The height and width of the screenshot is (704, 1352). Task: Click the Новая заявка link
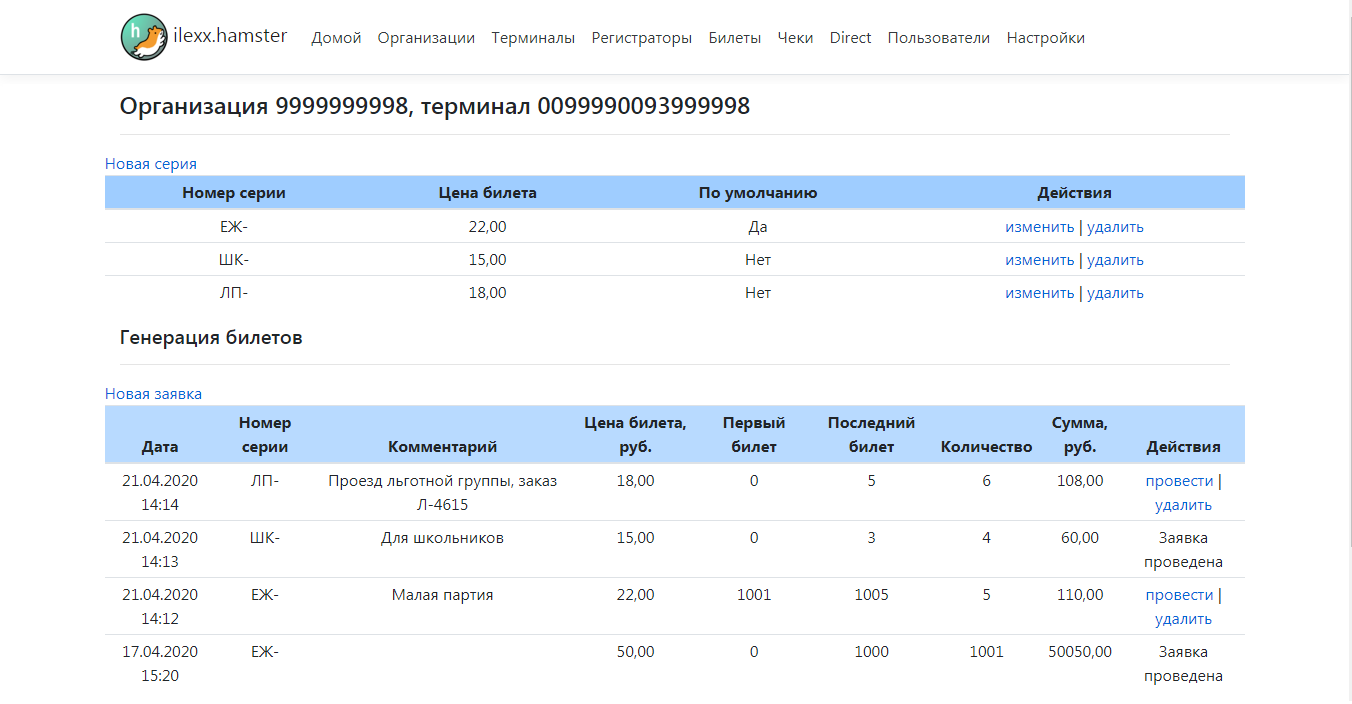[153, 394]
